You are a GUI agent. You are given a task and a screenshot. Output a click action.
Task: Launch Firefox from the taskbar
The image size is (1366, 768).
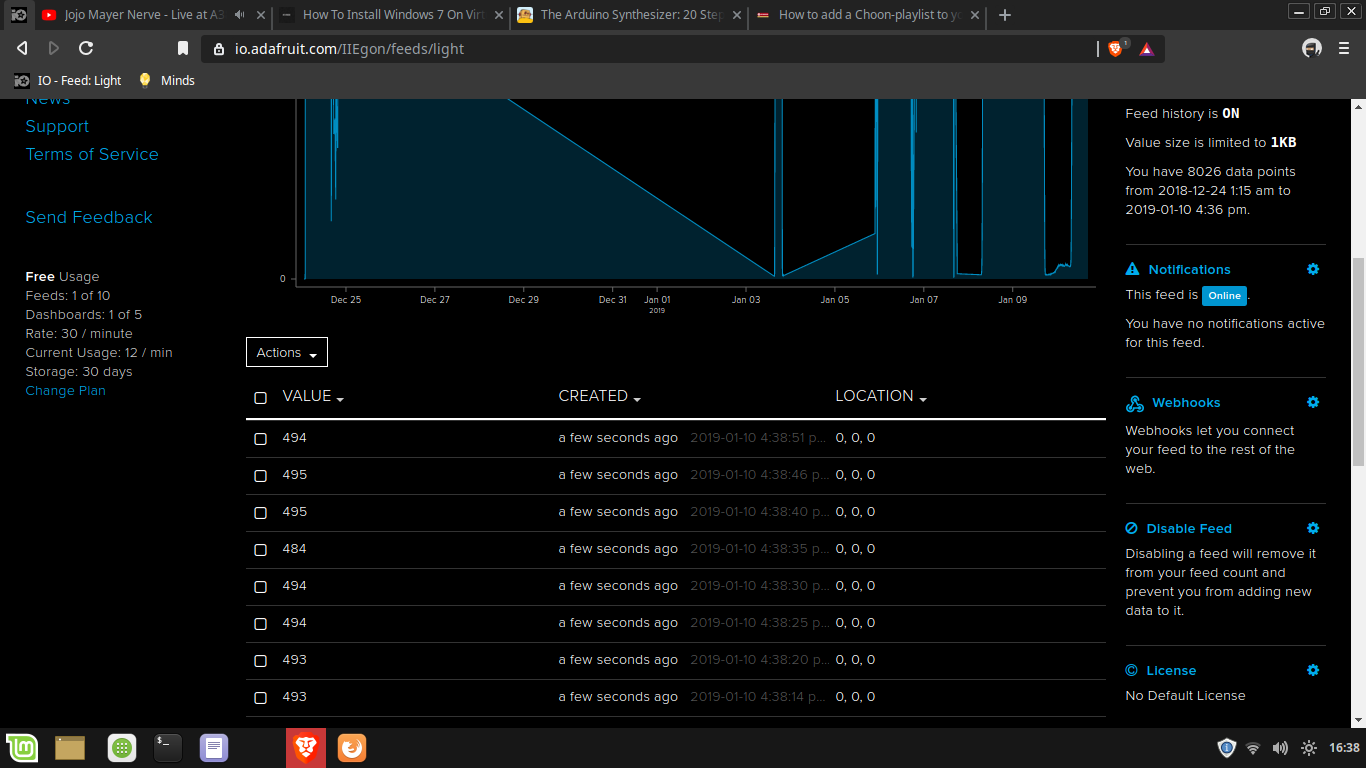(351, 747)
